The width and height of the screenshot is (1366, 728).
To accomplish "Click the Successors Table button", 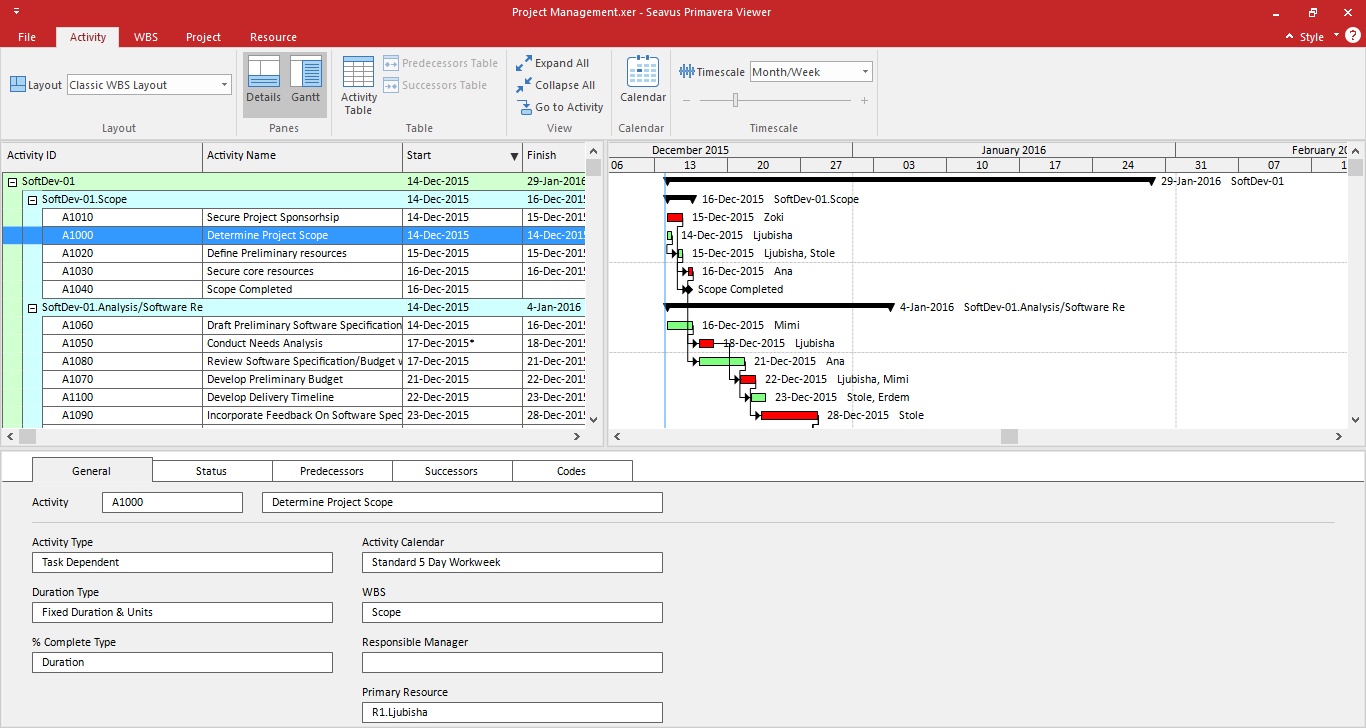I will tap(435, 85).
